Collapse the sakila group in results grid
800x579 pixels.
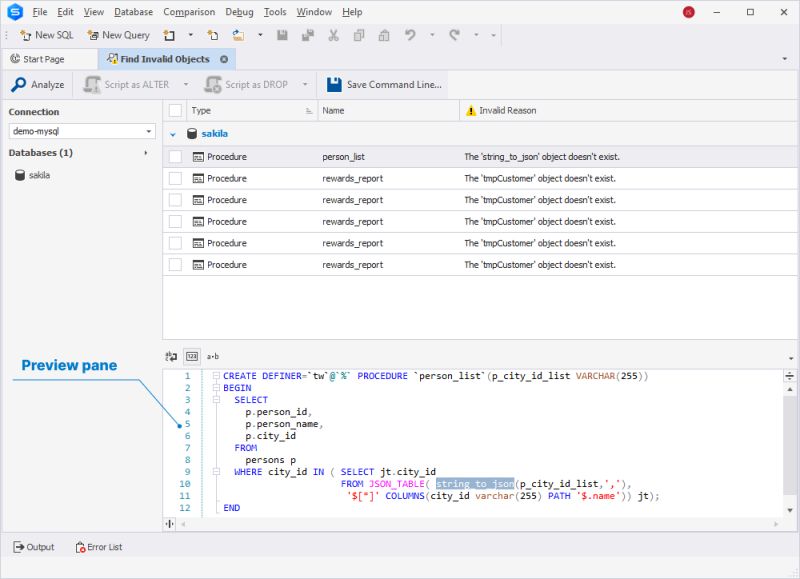173,134
